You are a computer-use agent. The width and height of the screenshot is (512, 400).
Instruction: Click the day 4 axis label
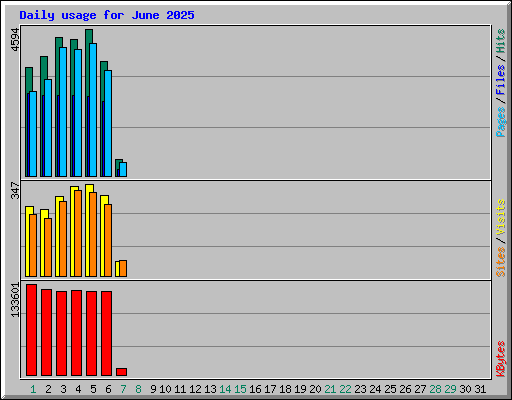pyautogui.click(x=78, y=389)
